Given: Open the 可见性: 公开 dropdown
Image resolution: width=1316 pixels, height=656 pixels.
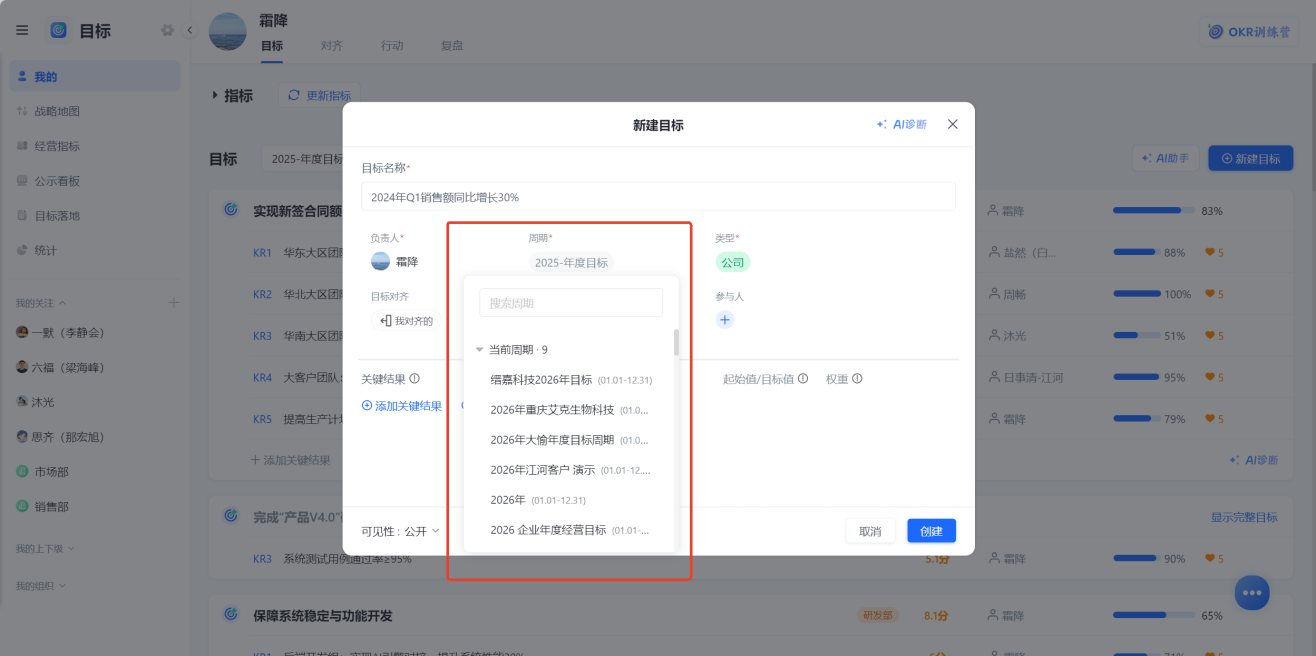Looking at the screenshot, I should 400,531.
